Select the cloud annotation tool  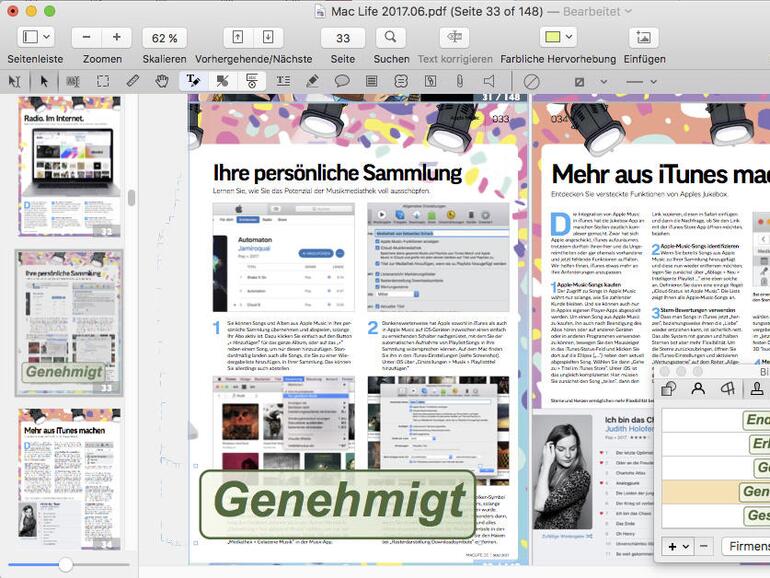click(x=401, y=81)
